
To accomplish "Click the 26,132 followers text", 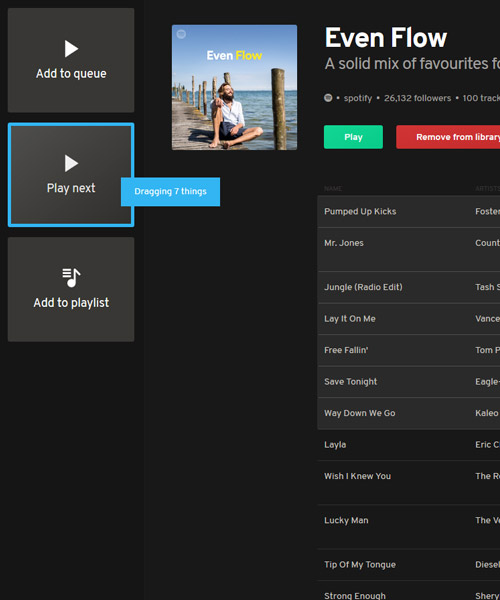I will 417,98.
